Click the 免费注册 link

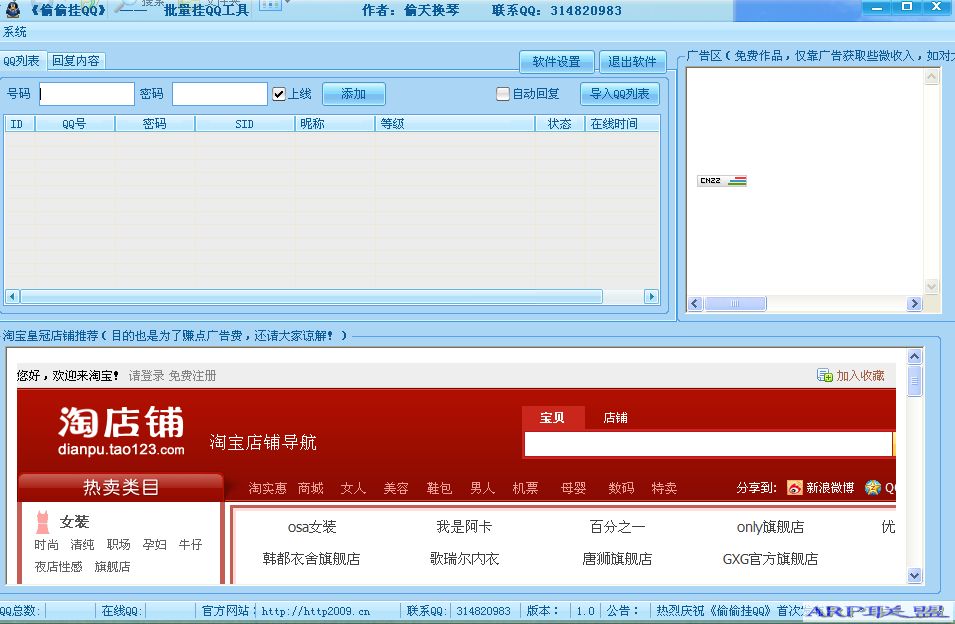coord(192,376)
